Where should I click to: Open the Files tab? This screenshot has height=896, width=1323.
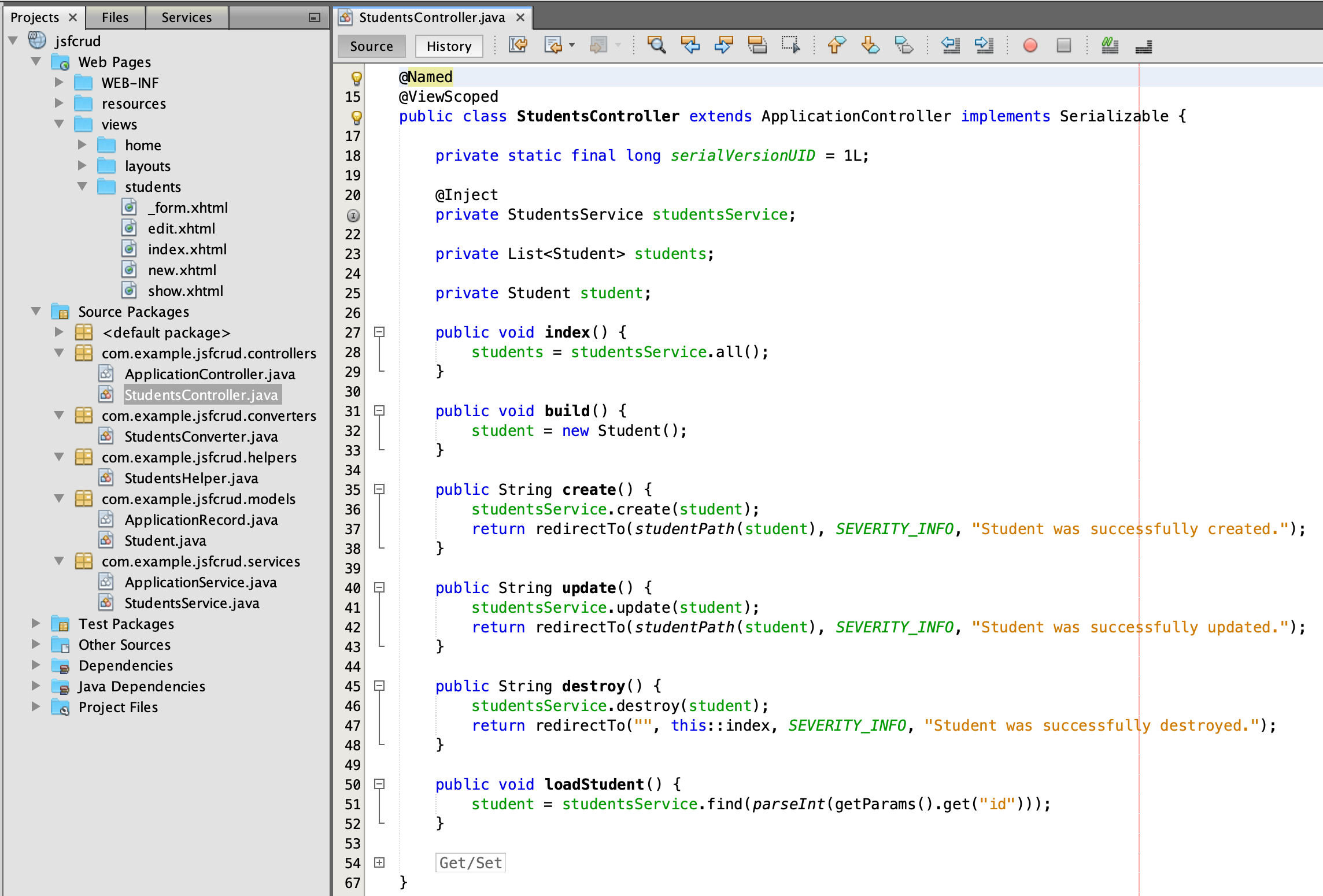click(x=115, y=17)
